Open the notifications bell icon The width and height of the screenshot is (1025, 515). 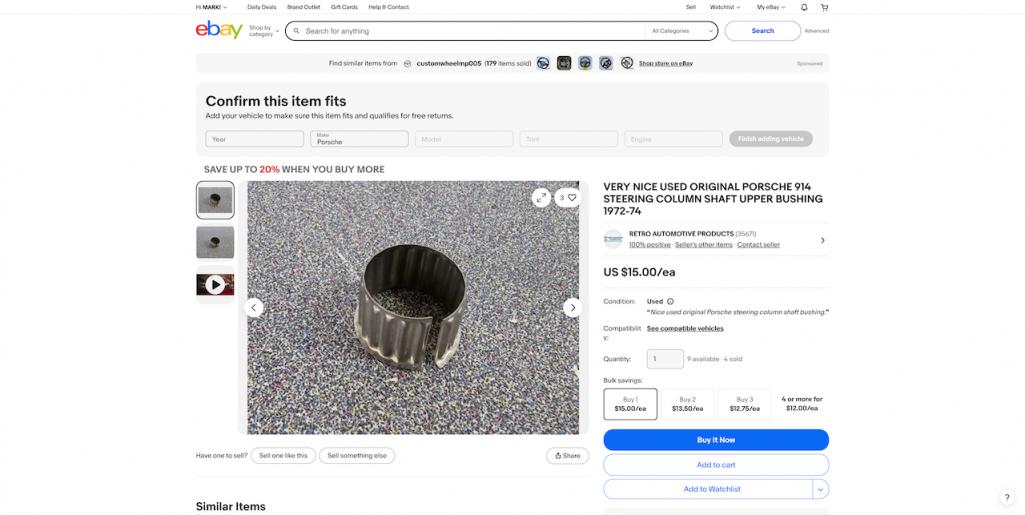tap(804, 7)
